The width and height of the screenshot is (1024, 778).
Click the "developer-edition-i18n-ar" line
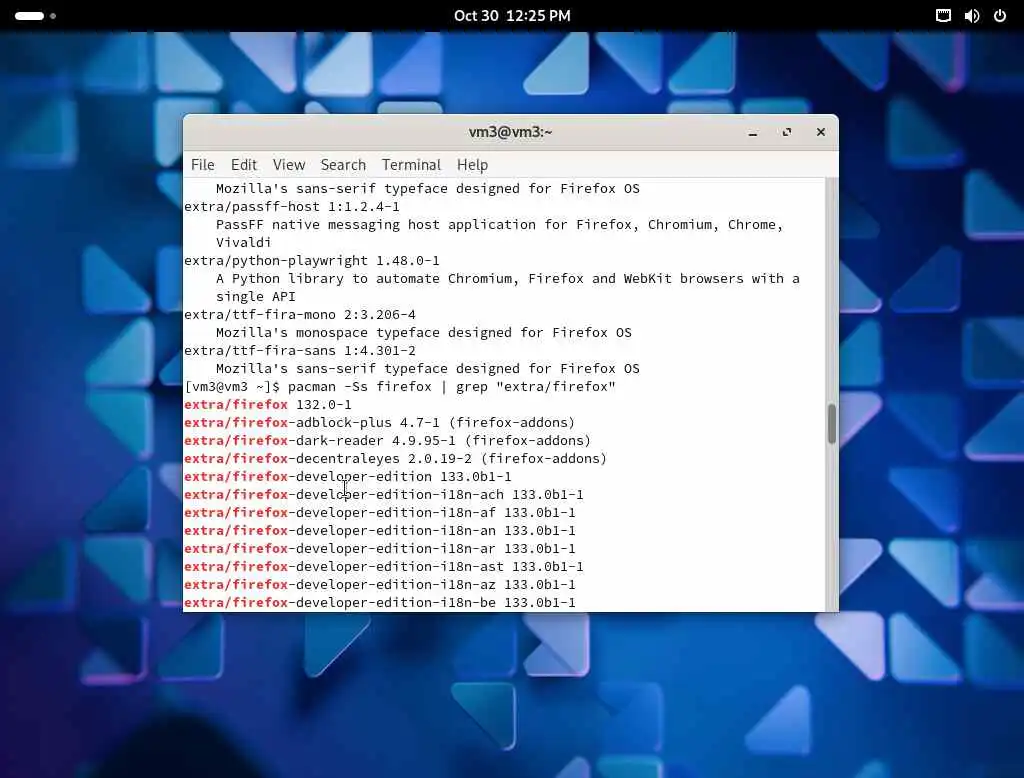click(x=380, y=549)
